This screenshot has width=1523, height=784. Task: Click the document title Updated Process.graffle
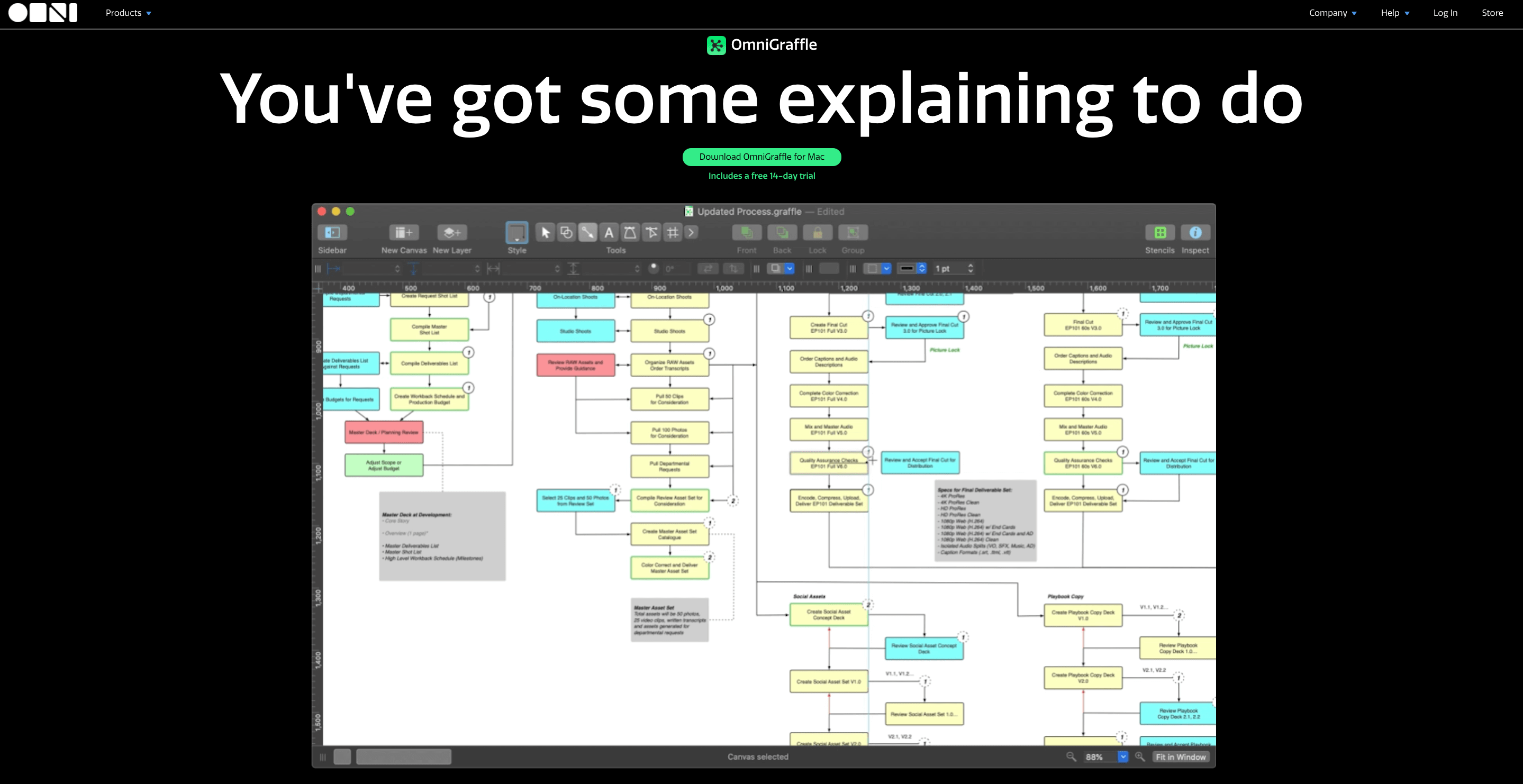[749, 212]
